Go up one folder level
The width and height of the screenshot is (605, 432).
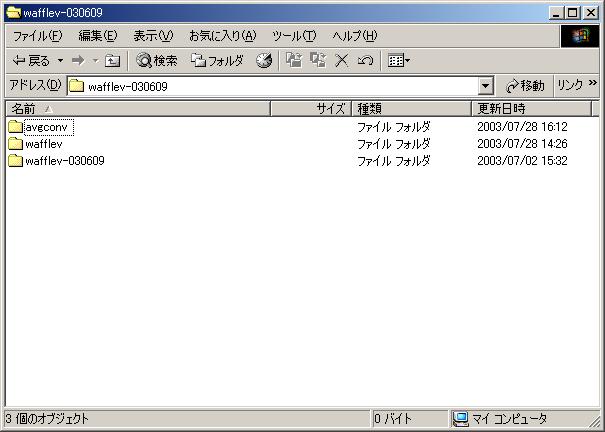(112, 61)
